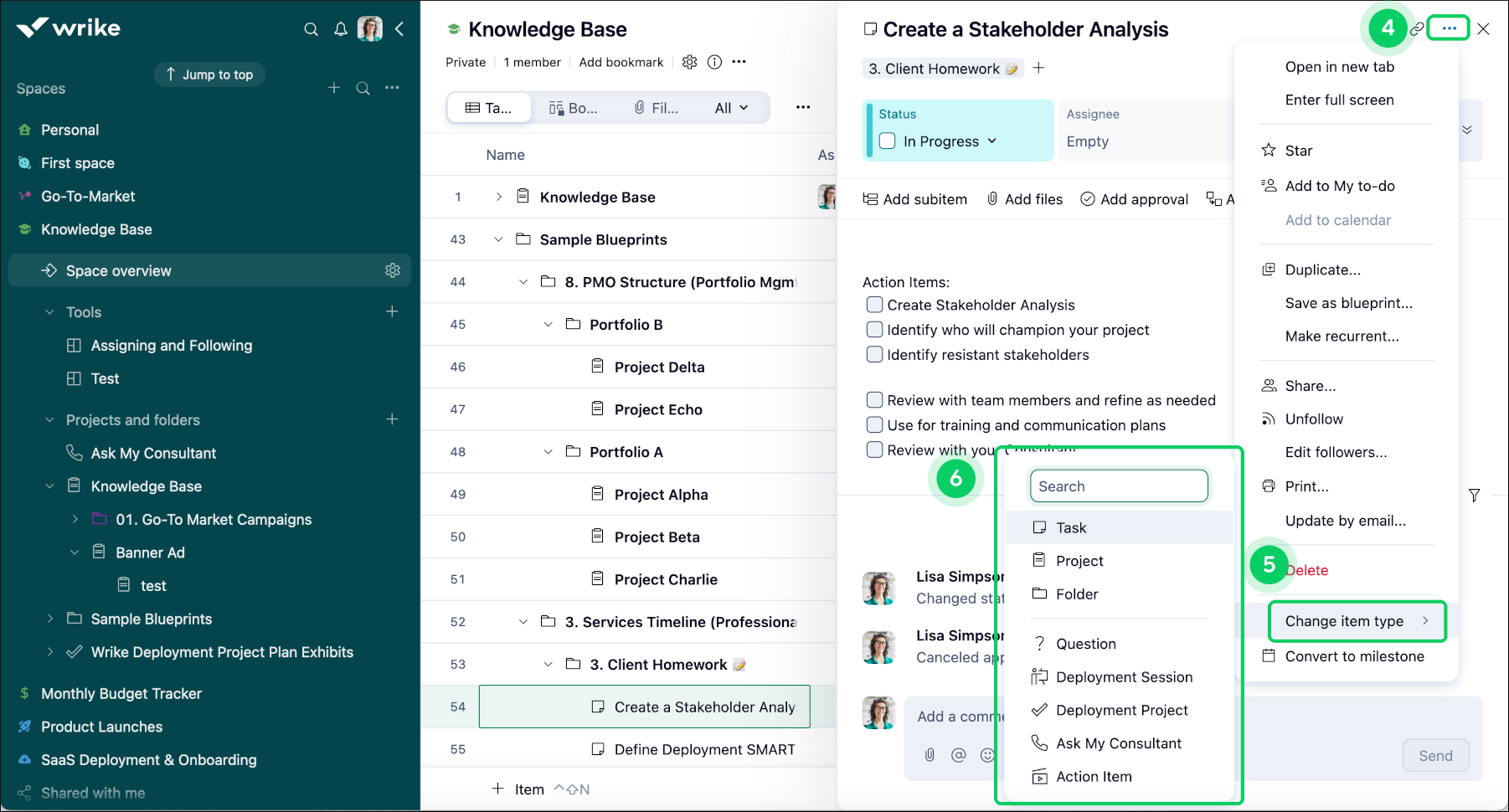1509x812 pixels.
Task: Expand the Change item type submenu
Action: (x=1357, y=621)
